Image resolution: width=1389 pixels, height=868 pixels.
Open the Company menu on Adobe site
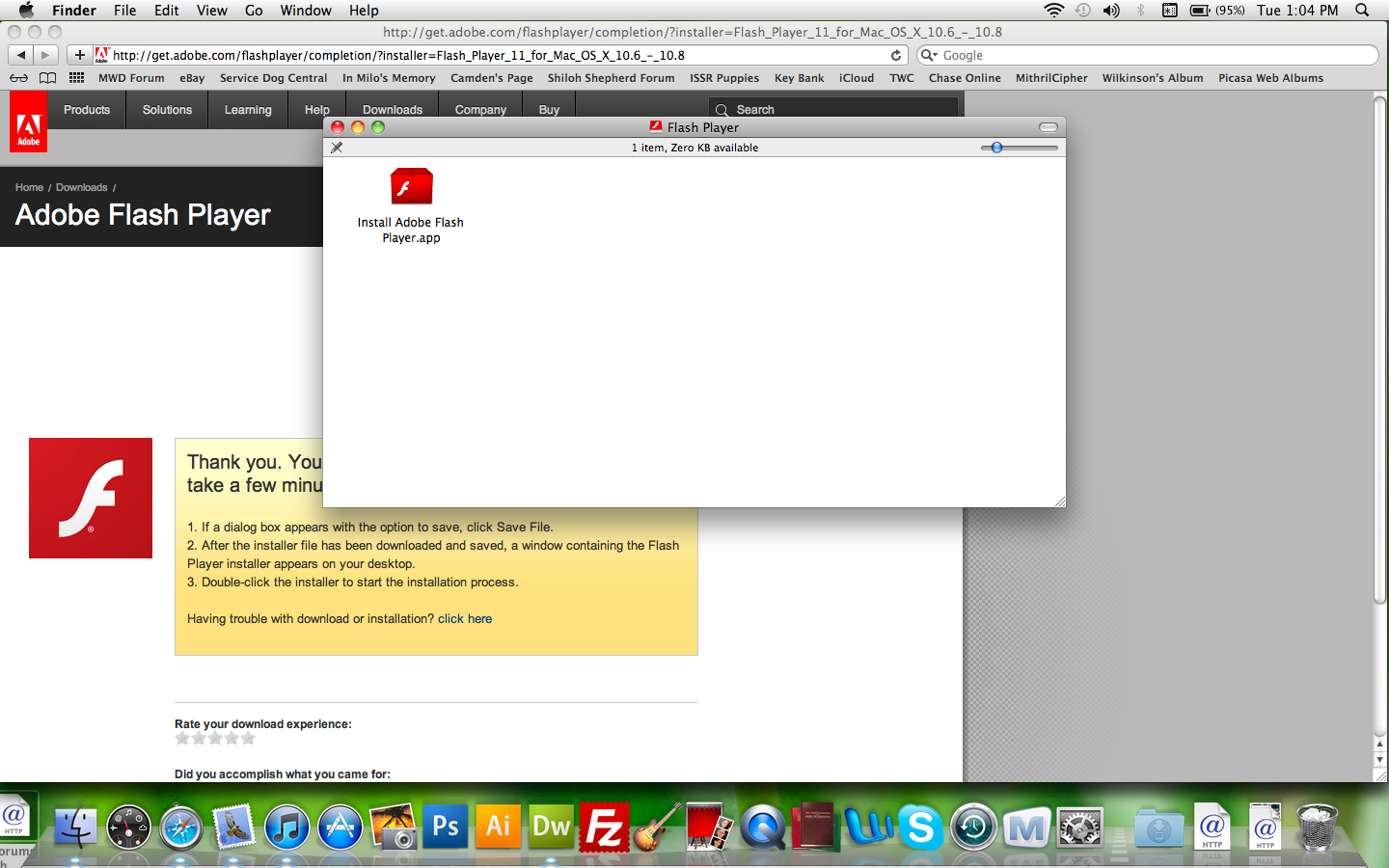pyautogui.click(x=480, y=110)
